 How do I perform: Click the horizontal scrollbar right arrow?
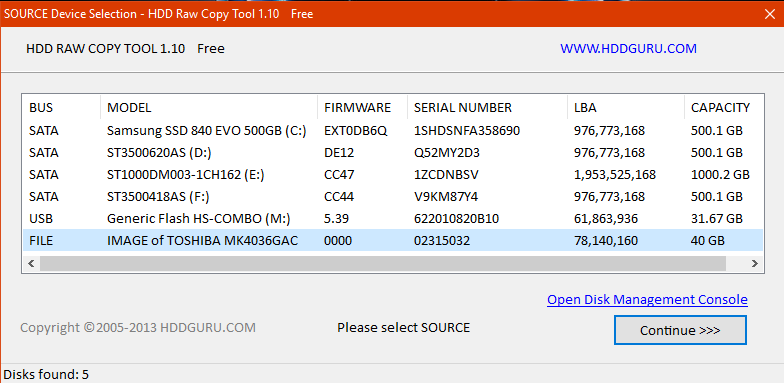[754, 264]
